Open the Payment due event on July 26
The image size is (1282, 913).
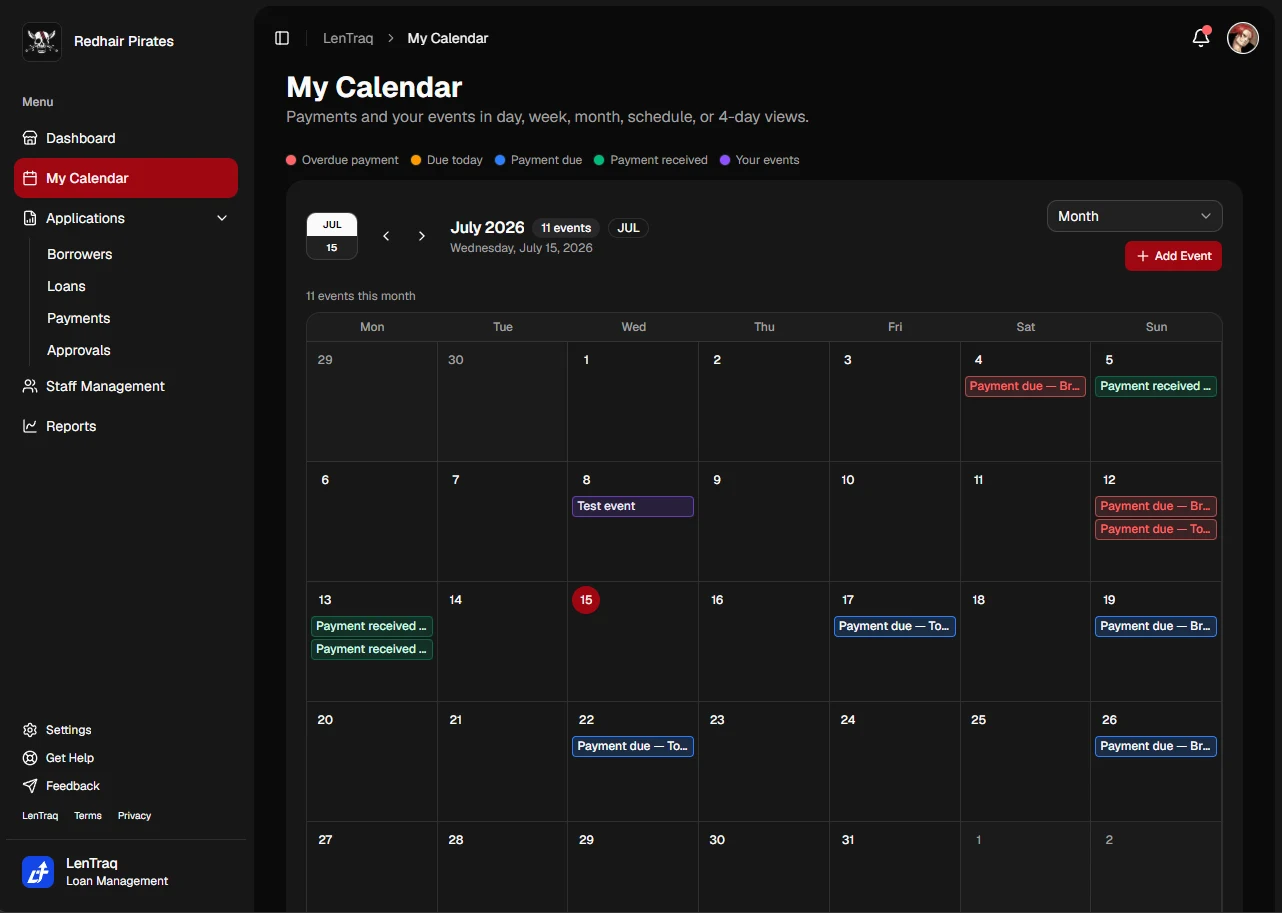1156,746
